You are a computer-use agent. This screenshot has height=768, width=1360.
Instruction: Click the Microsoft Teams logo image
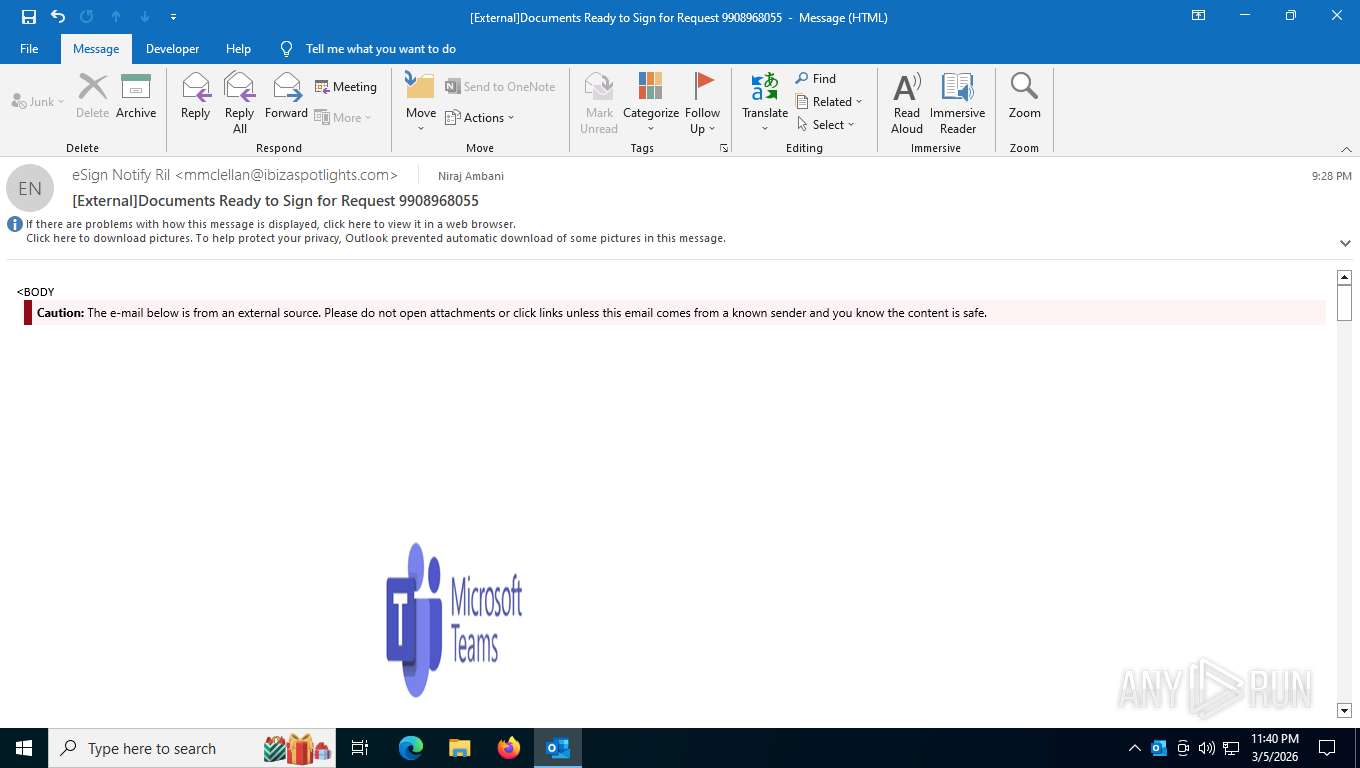(x=454, y=620)
